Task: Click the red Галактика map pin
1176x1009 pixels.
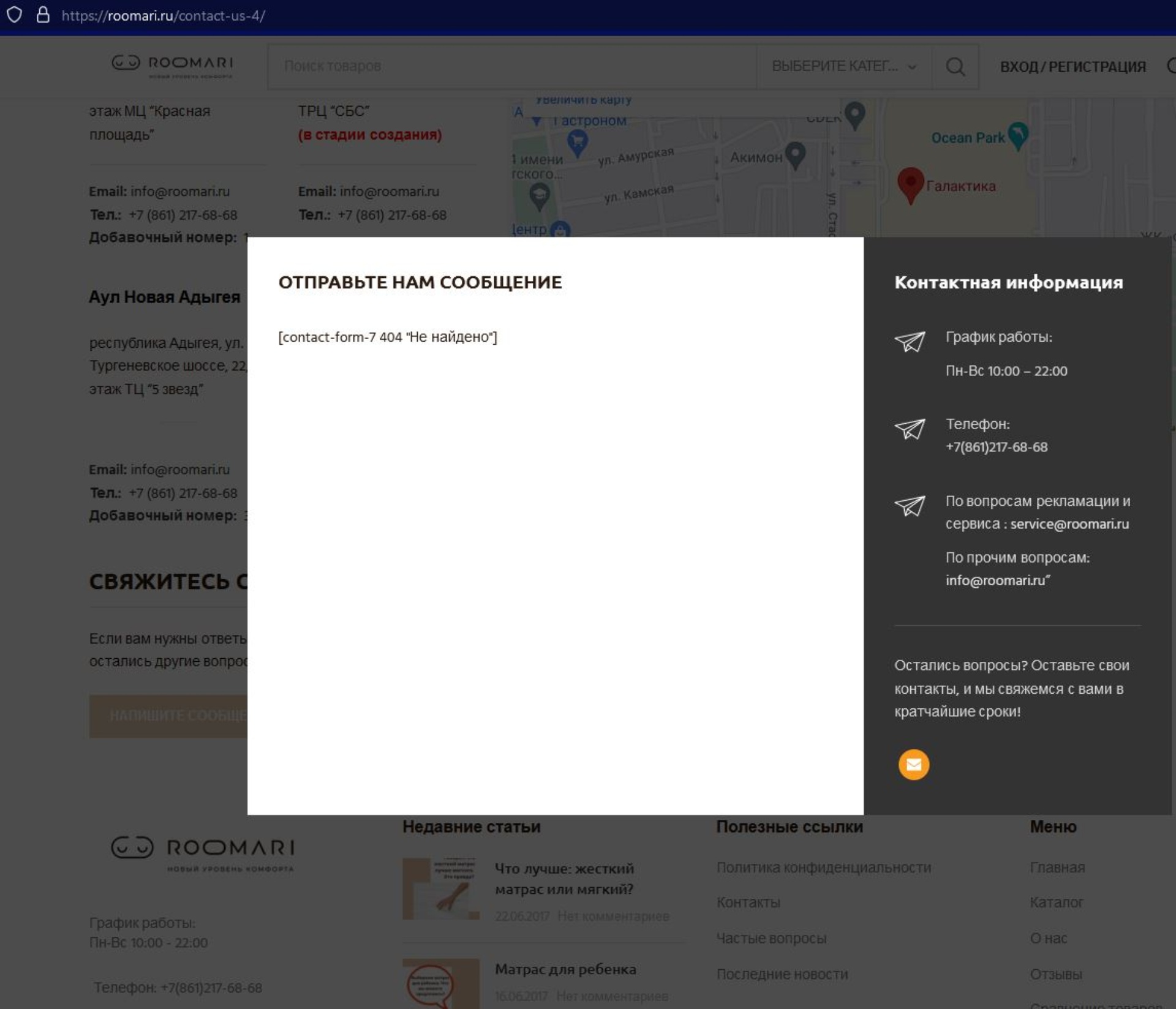Action: (910, 185)
